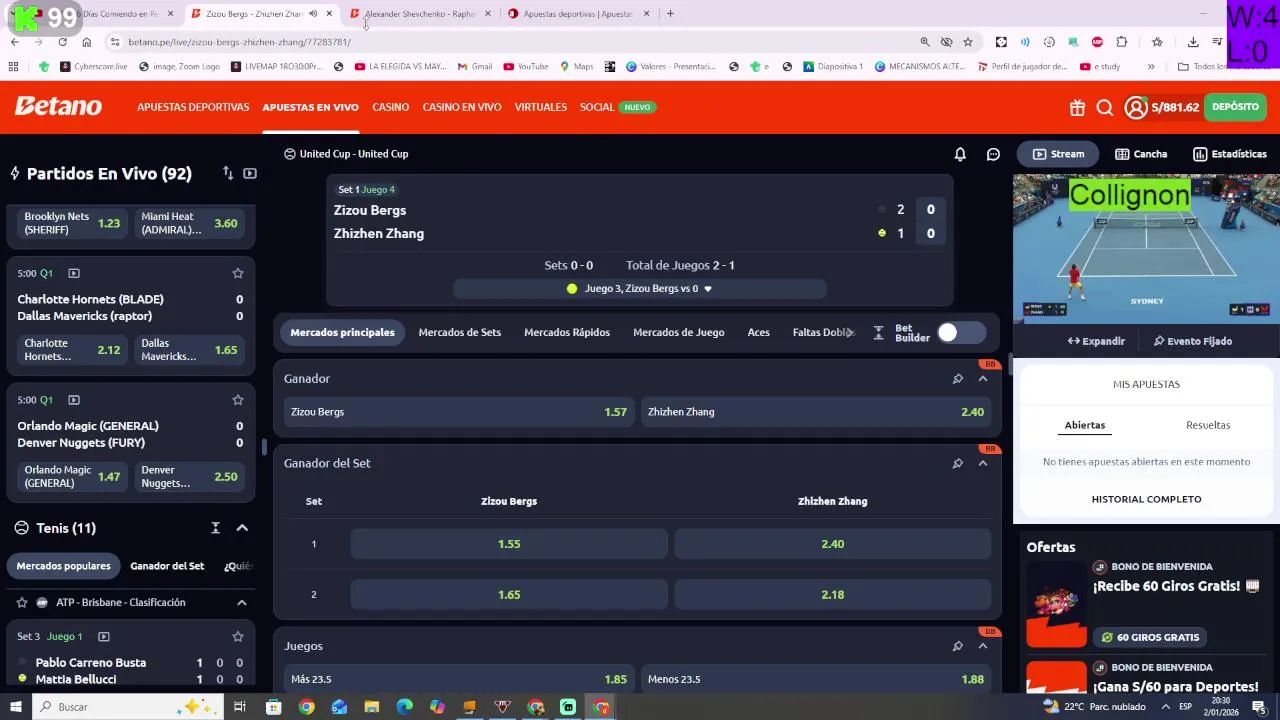Image resolution: width=1280 pixels, height=720 pixels.
Task: Open Windows Start menu
Action: coord(16,707)
